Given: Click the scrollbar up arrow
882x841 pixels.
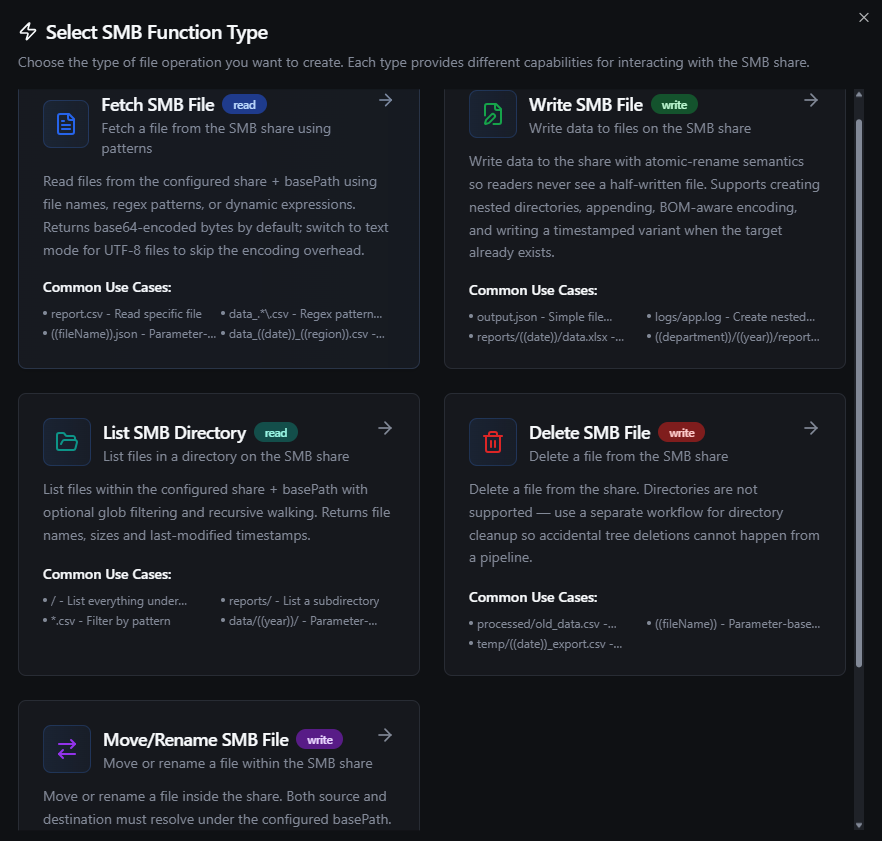Looking at the screenshot, I should [859, 95].
